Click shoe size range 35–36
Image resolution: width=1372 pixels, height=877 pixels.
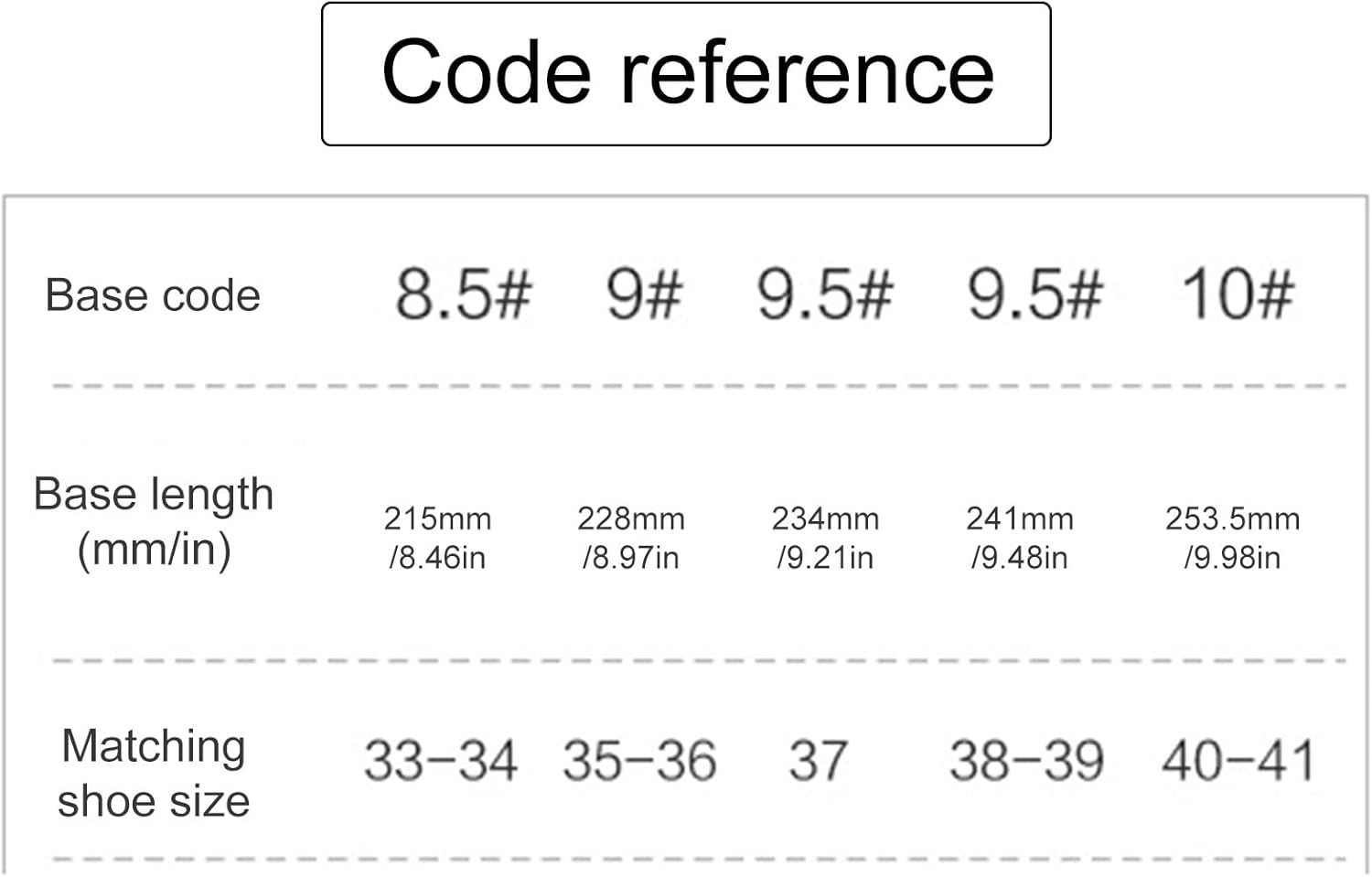coord(639,760)
